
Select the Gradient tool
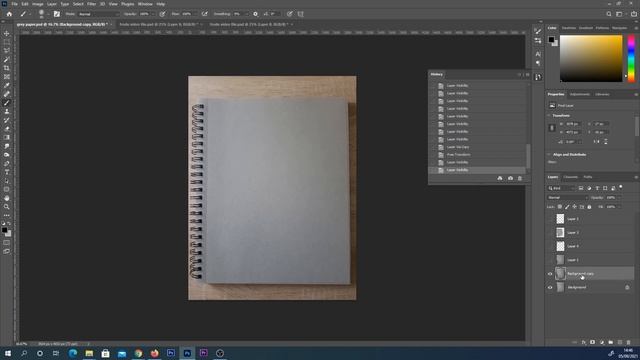7,138
